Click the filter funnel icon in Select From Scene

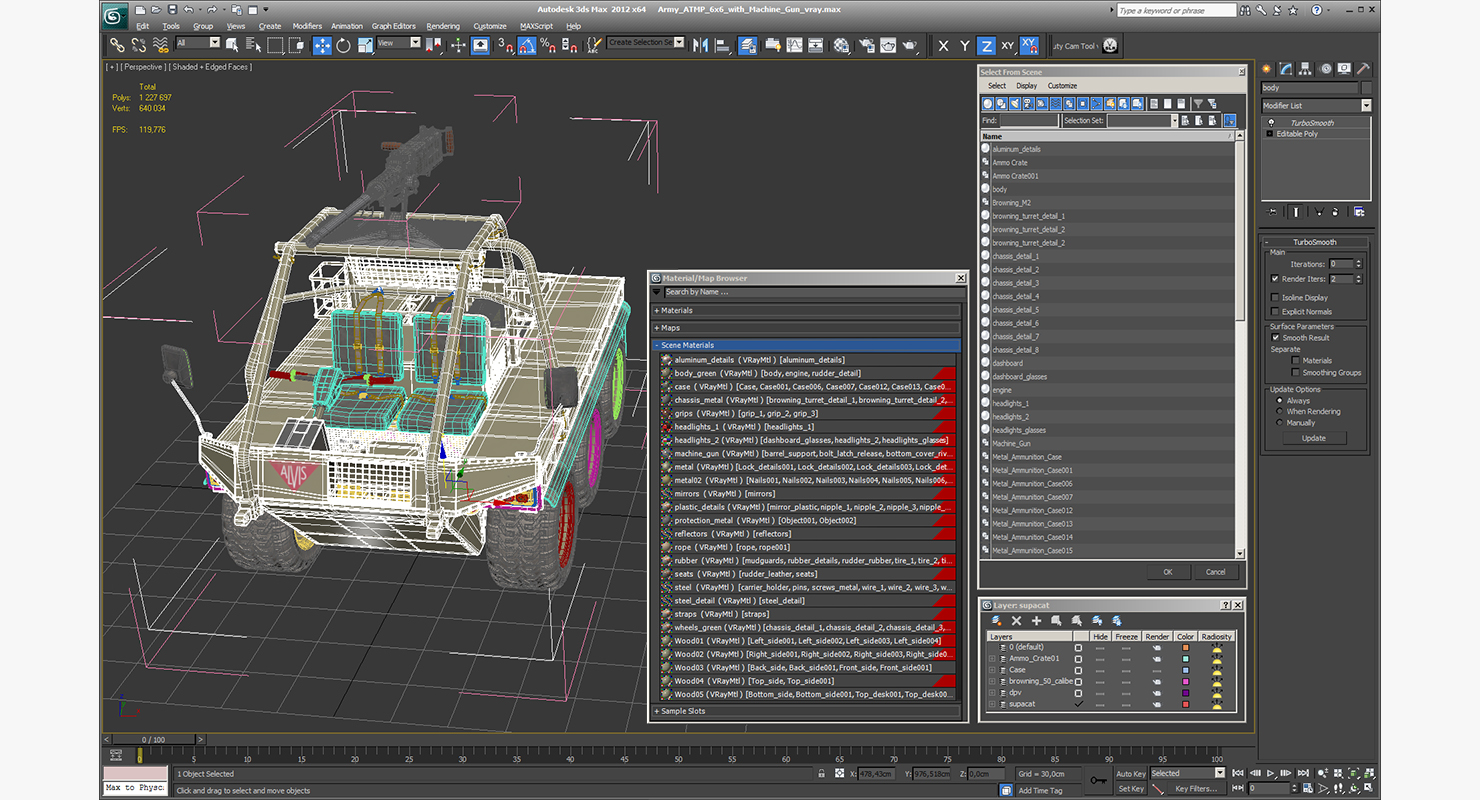[1198, 103]
